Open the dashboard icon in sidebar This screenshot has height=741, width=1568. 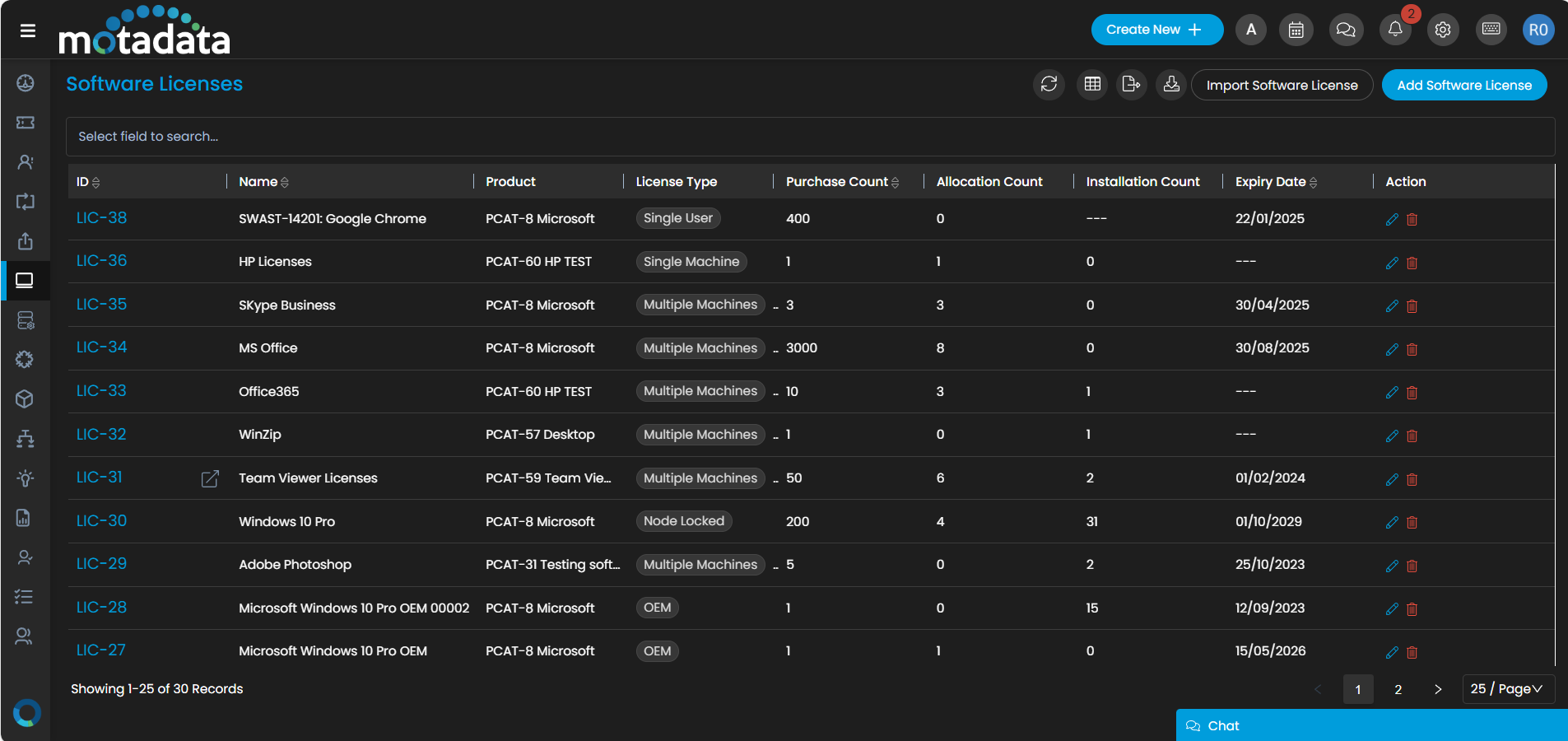[x=26, y=83]
